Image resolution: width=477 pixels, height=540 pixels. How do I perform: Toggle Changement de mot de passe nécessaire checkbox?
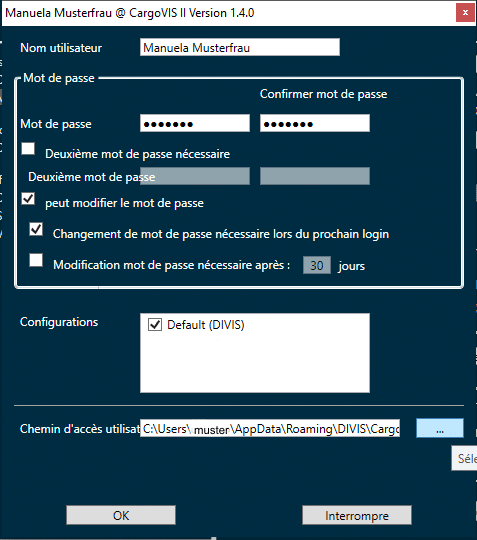pos(36,229)
